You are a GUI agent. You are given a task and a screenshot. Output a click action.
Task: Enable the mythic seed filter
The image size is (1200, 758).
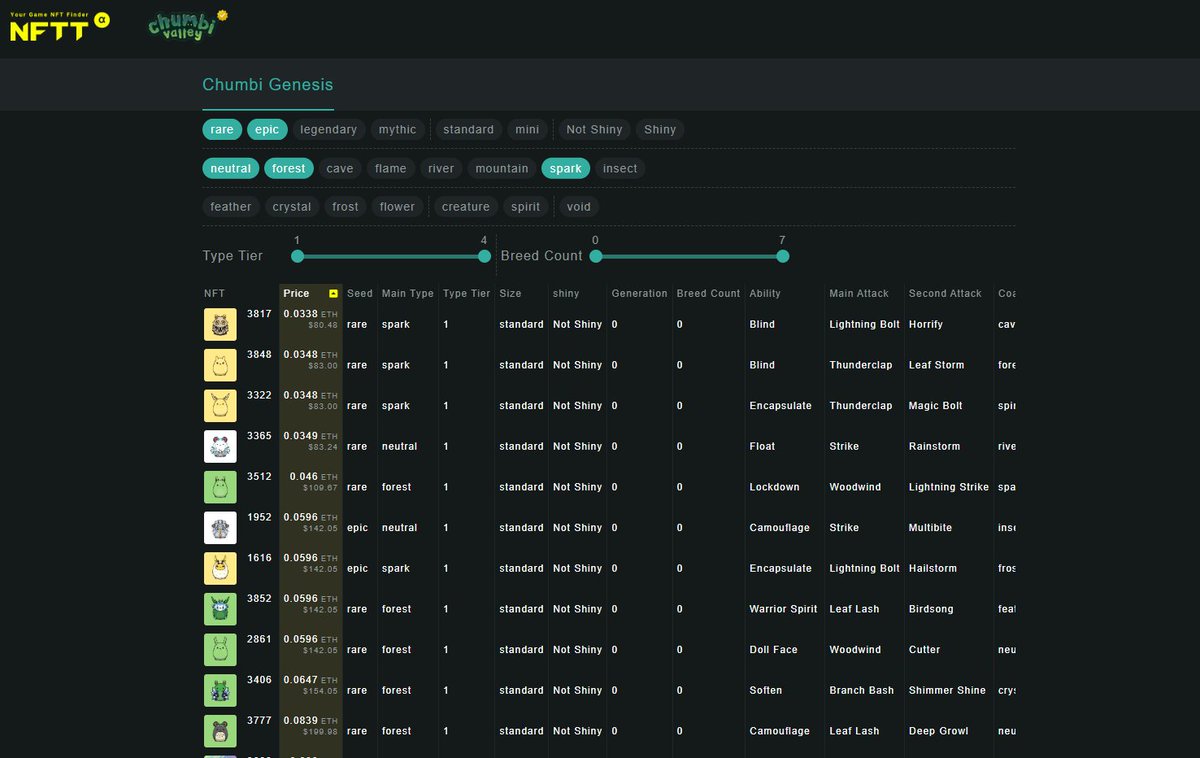pos(397,129)
